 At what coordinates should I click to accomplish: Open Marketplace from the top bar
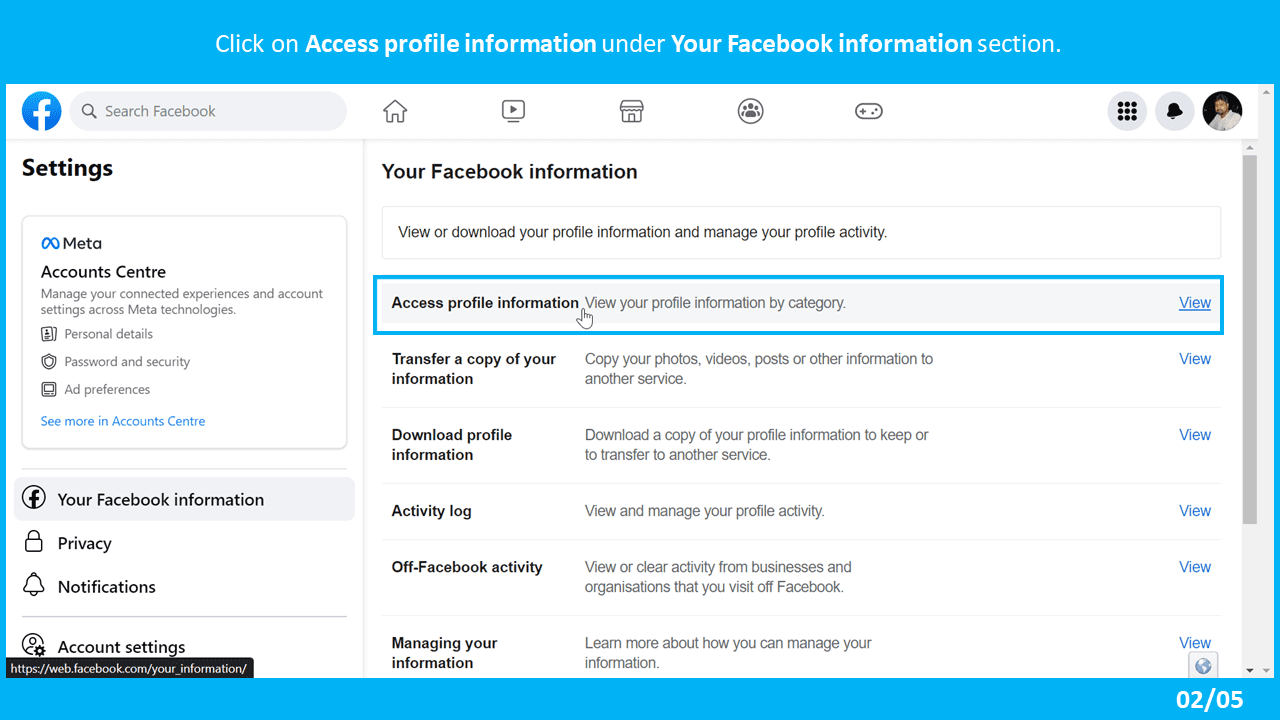(631, 111)
